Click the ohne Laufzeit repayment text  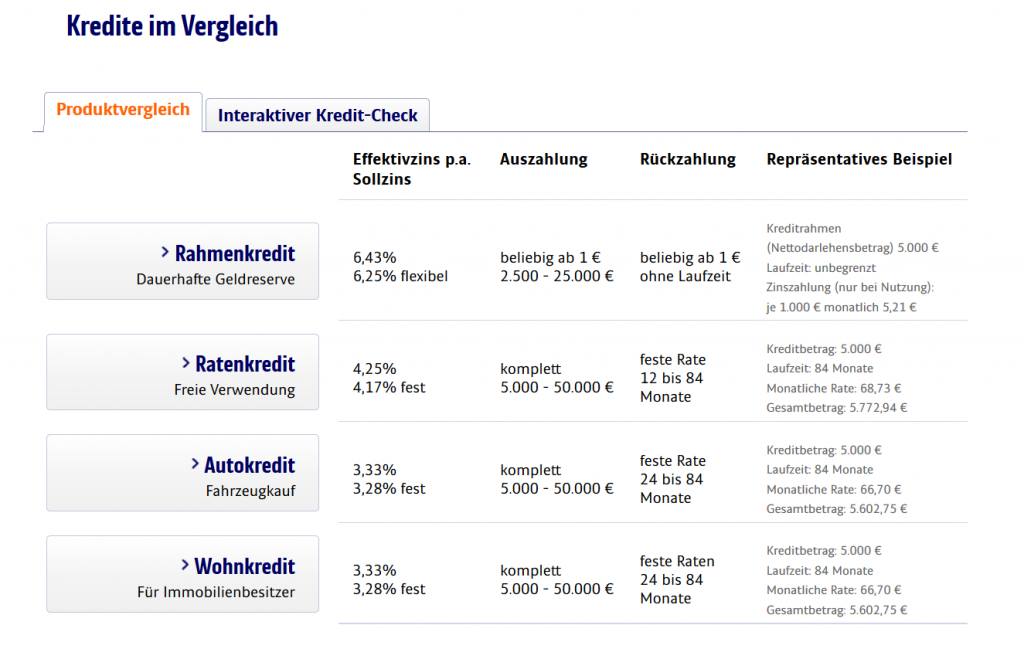click(x=685, y=276)
